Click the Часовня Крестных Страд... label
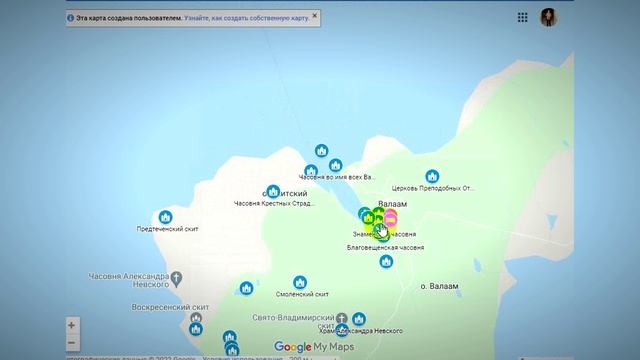The image size is (640, 360). click(x=274, y=203)
